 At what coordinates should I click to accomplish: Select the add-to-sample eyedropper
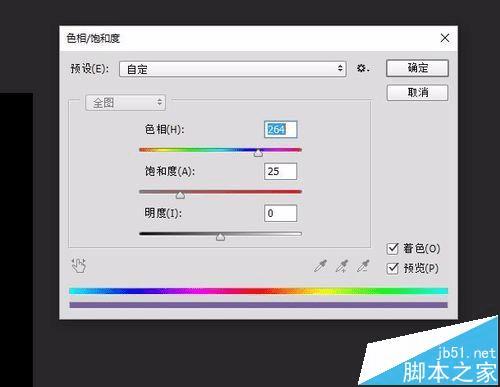[x=342, y=266]
